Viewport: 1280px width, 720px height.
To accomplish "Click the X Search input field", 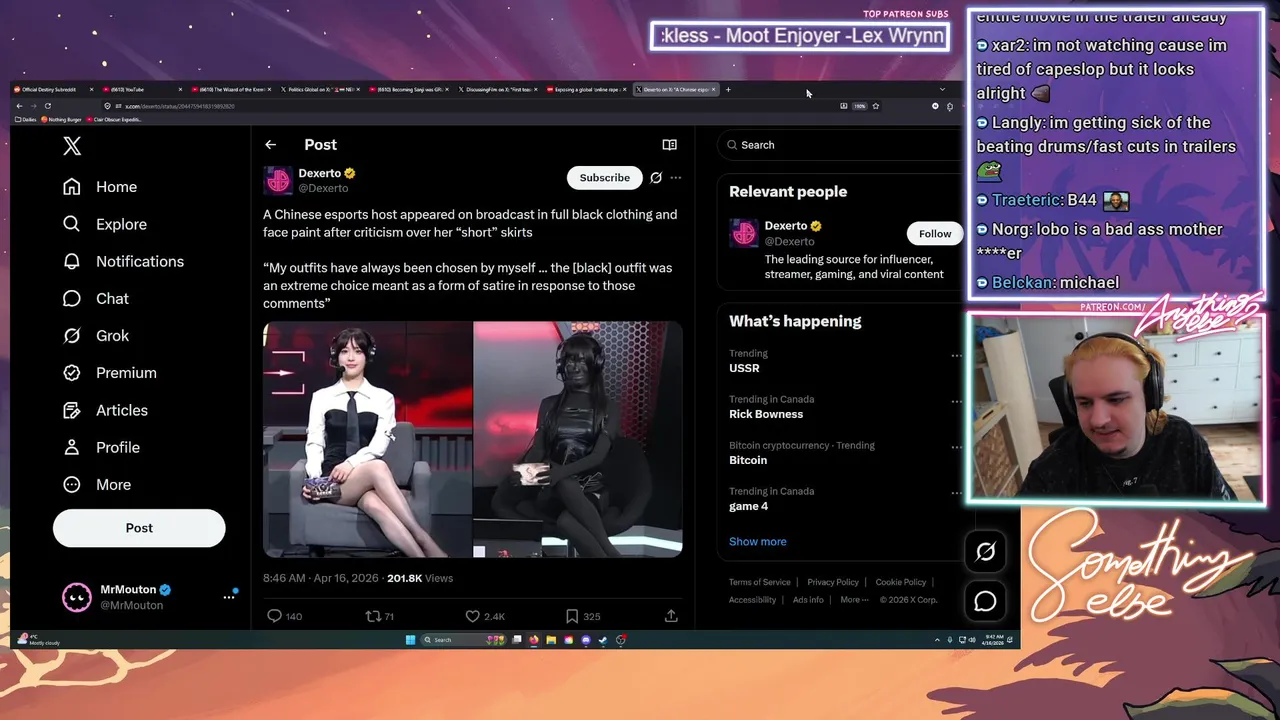I will pos(840,145).
